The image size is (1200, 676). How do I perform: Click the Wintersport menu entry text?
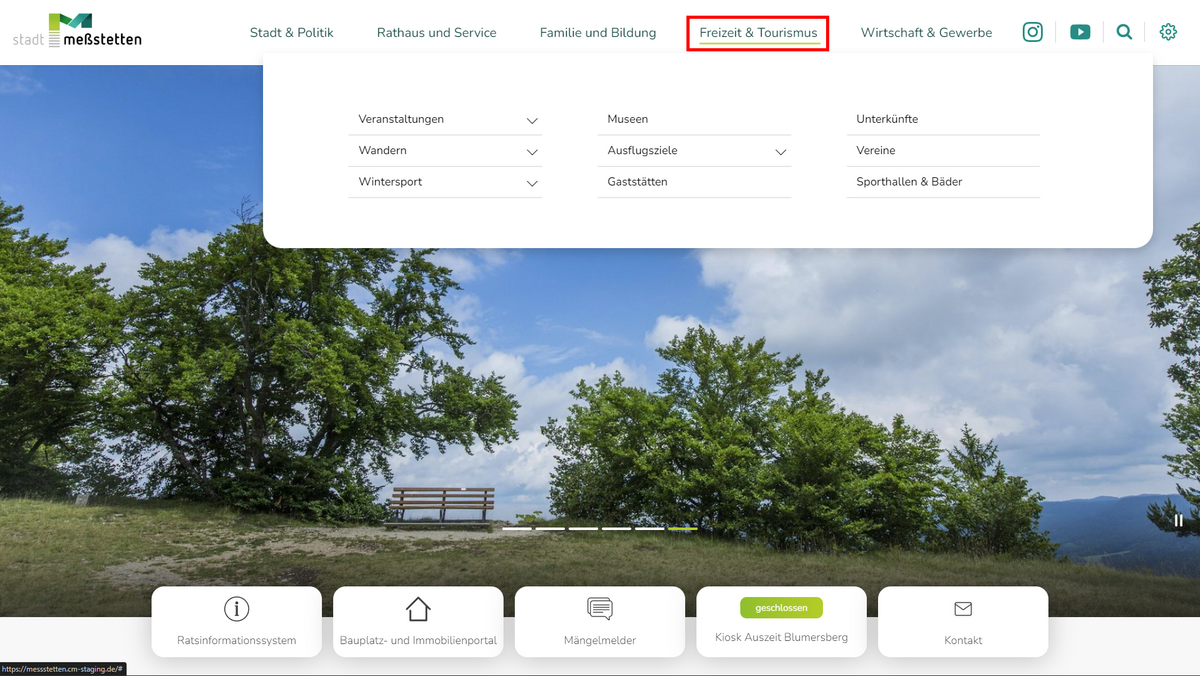pos(390,182)
